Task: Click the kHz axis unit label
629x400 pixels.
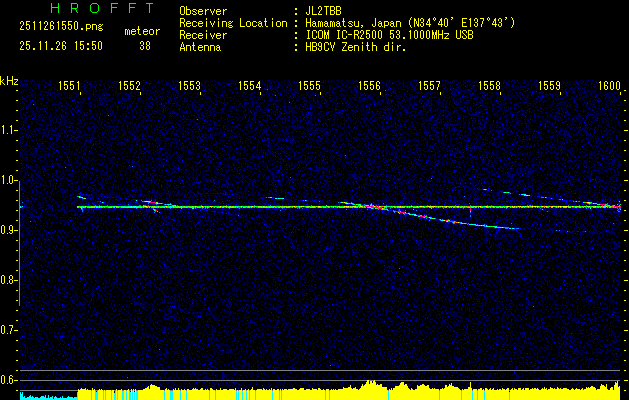Action: (9, 80)
